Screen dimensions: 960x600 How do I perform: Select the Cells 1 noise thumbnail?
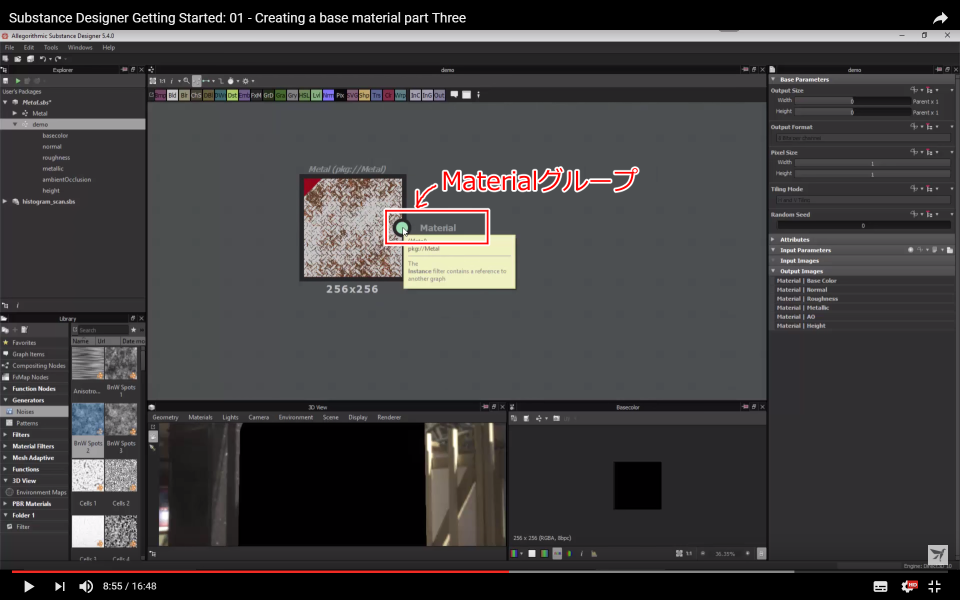click(x=88, y=475)
